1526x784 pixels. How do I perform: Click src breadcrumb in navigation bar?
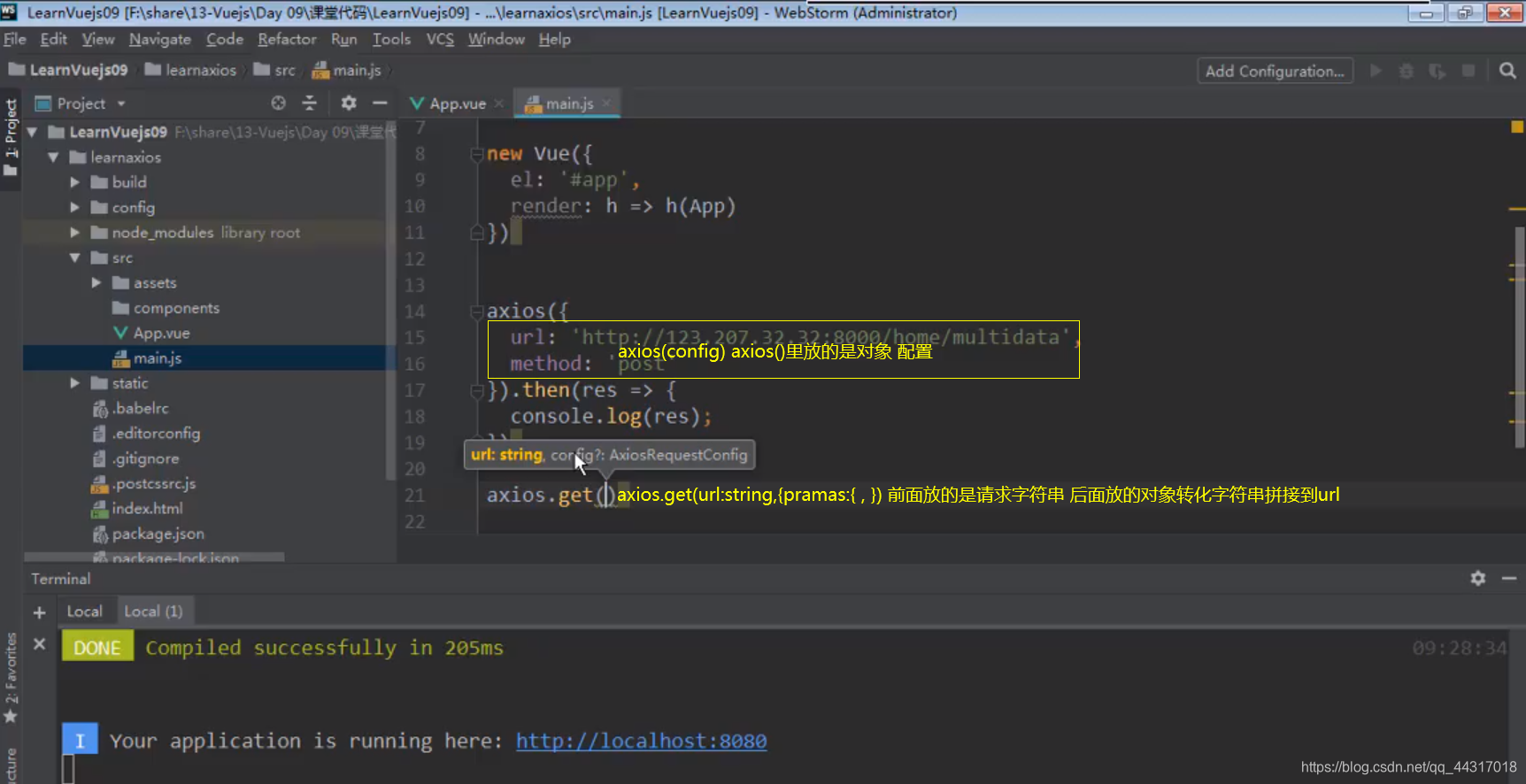274,70
